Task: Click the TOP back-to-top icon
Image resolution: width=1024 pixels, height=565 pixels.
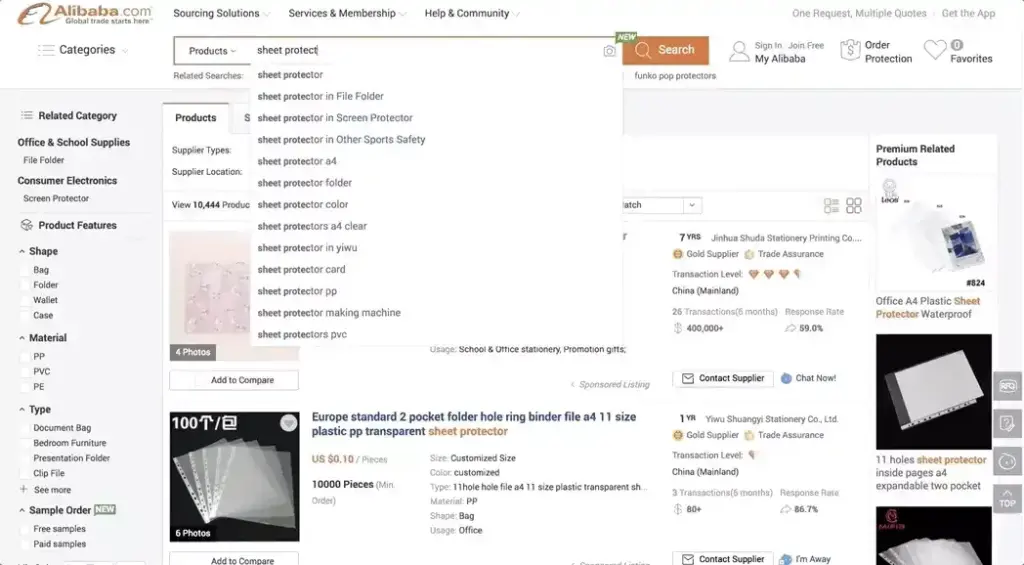Action: 1007,498
